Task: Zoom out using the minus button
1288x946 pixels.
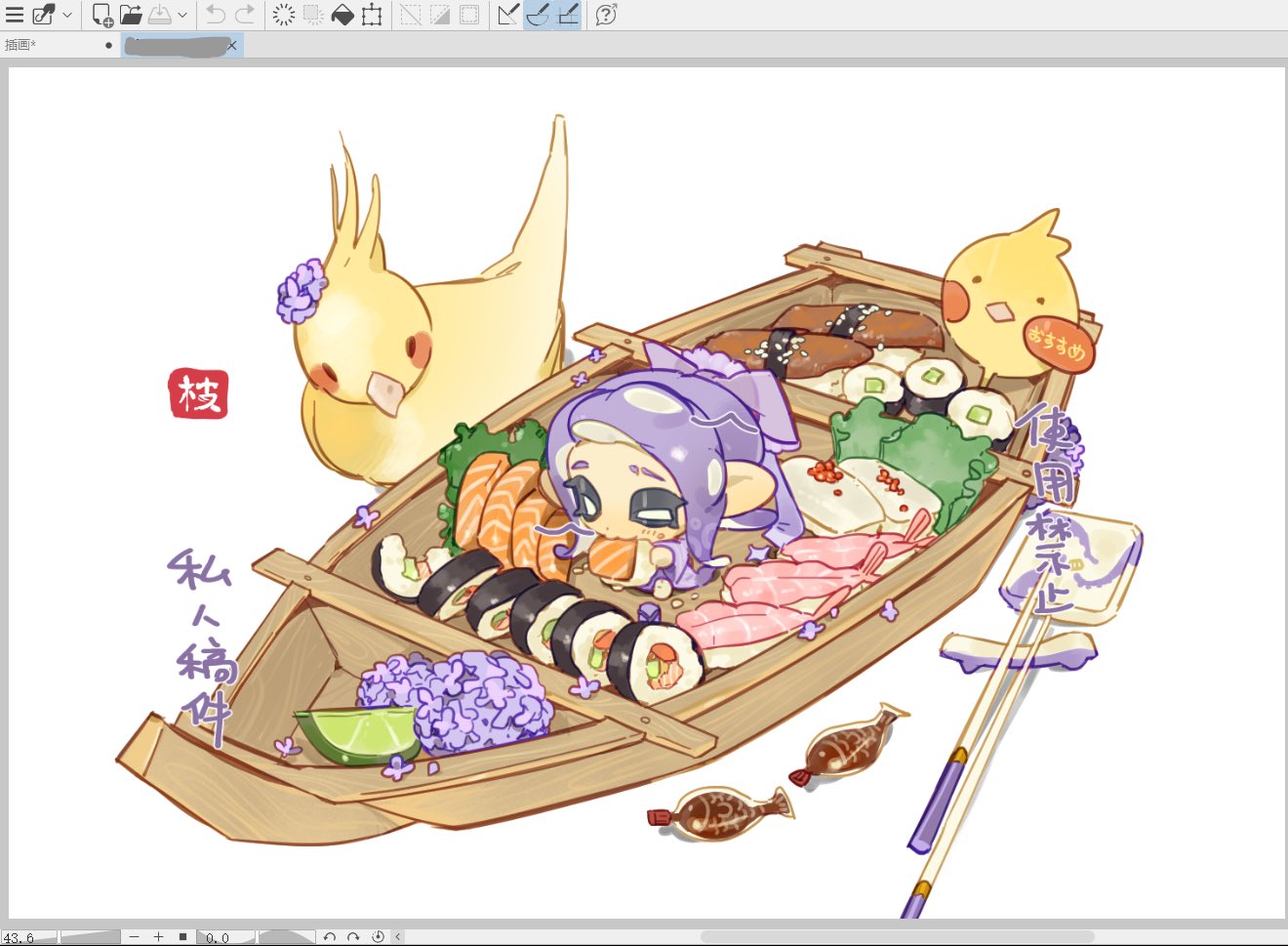Action: (135, 937)
